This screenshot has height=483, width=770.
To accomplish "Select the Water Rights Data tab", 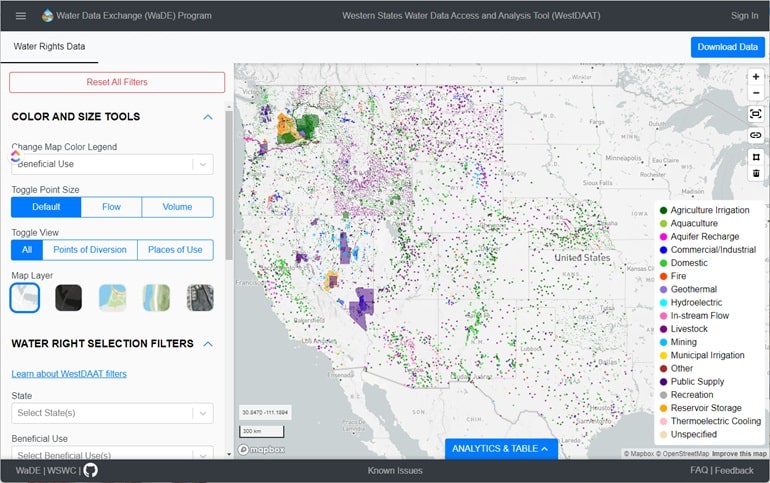I will coord(49,47).
